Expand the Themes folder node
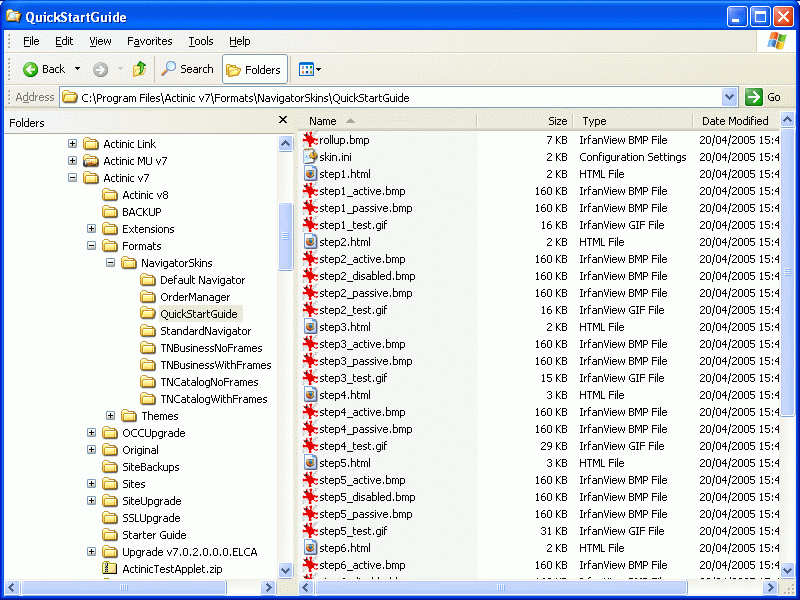This screenshot has height=600, width=800. point(111,416)
